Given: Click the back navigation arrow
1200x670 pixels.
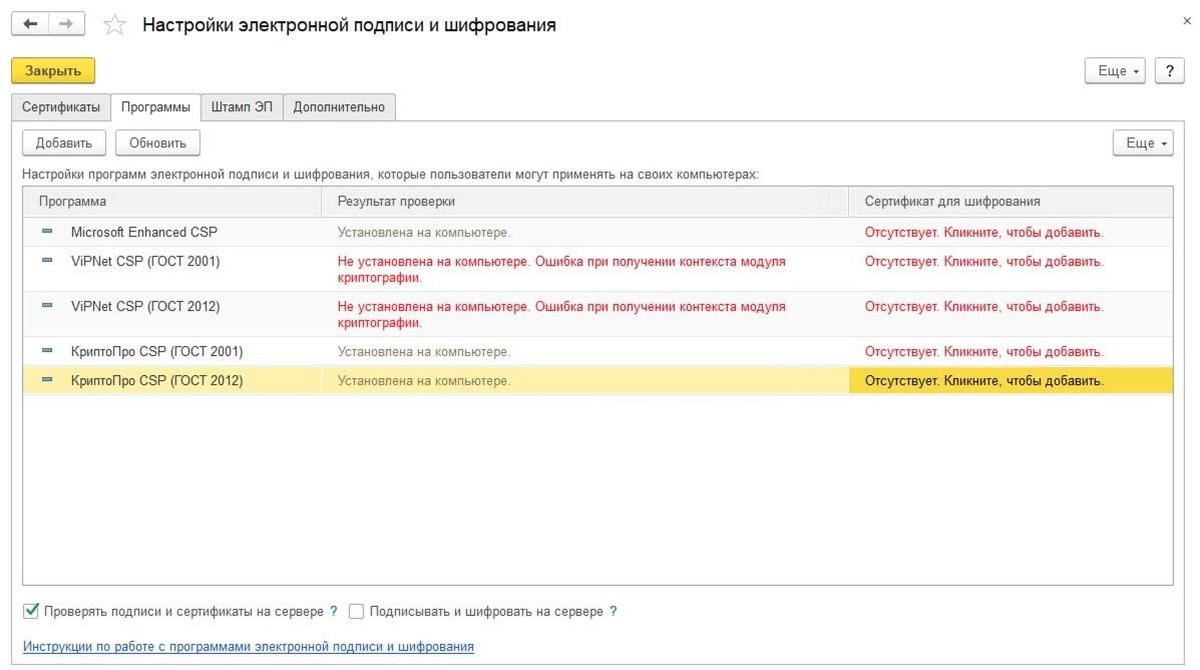Looking at the screenshot, I should click(x=30, y=24).
